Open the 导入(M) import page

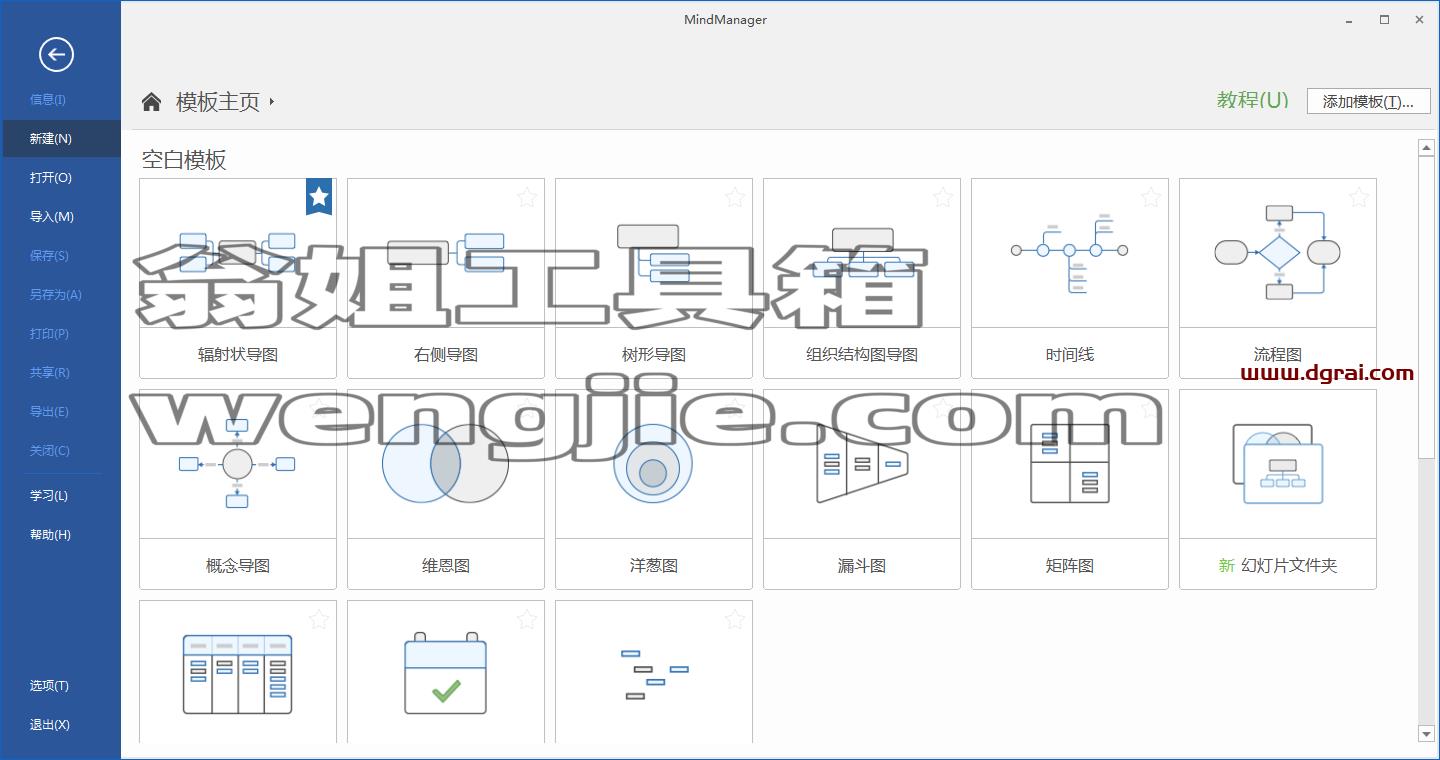(x=60, y=216)
